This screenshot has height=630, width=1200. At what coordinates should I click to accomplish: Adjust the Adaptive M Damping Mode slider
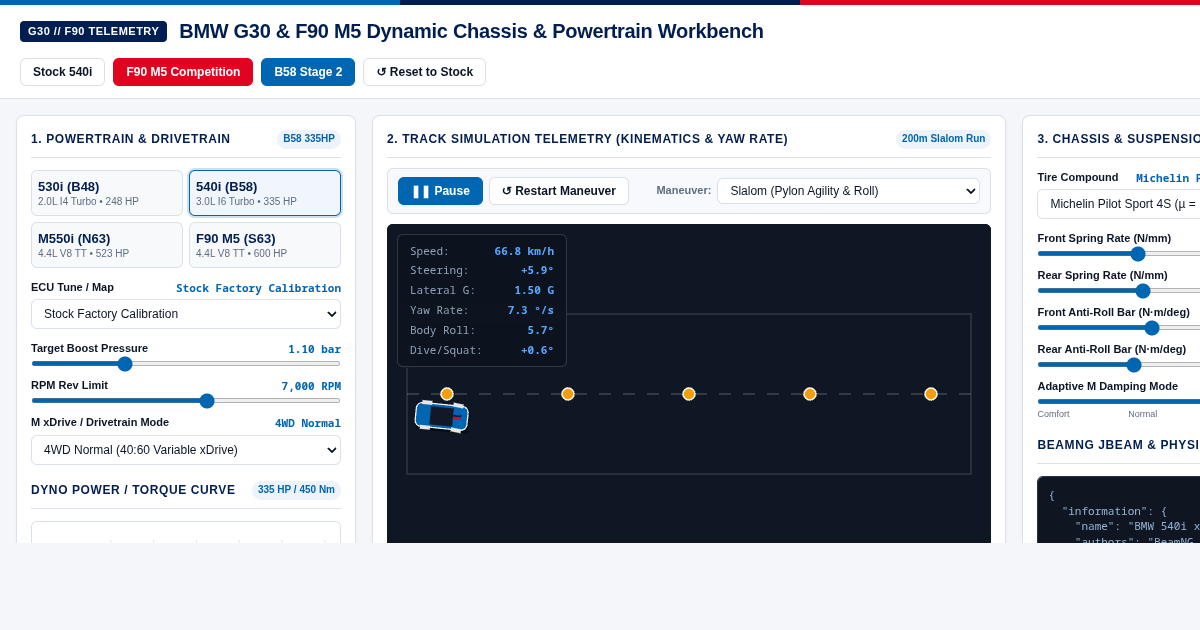point(1118,402)
